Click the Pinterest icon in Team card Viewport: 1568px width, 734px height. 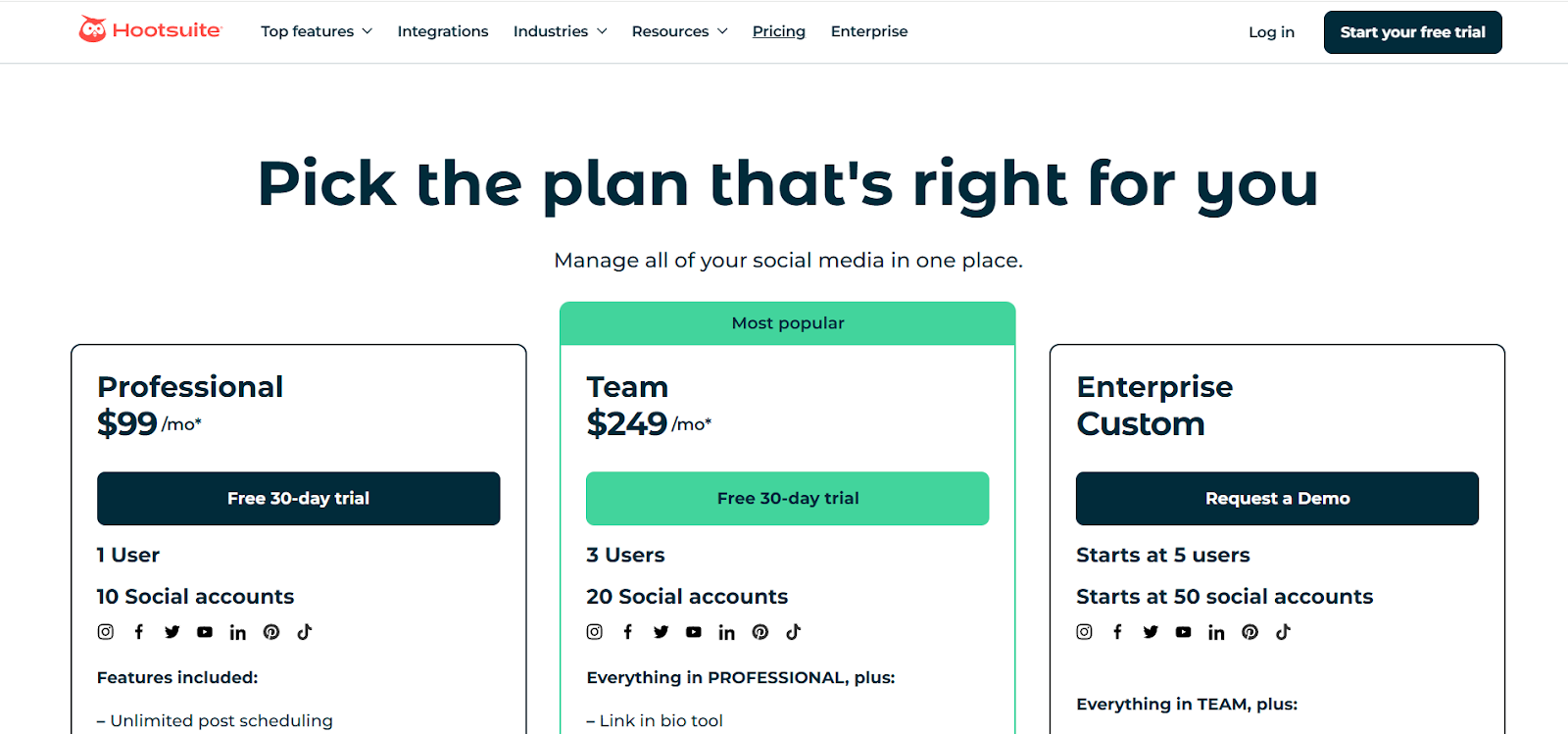pyautogui.click(x=759, y=631)
